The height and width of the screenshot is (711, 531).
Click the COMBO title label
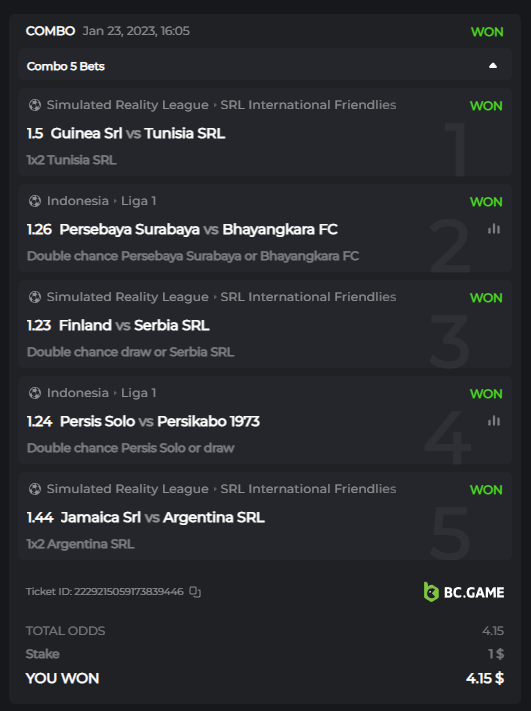pos(50,31)
